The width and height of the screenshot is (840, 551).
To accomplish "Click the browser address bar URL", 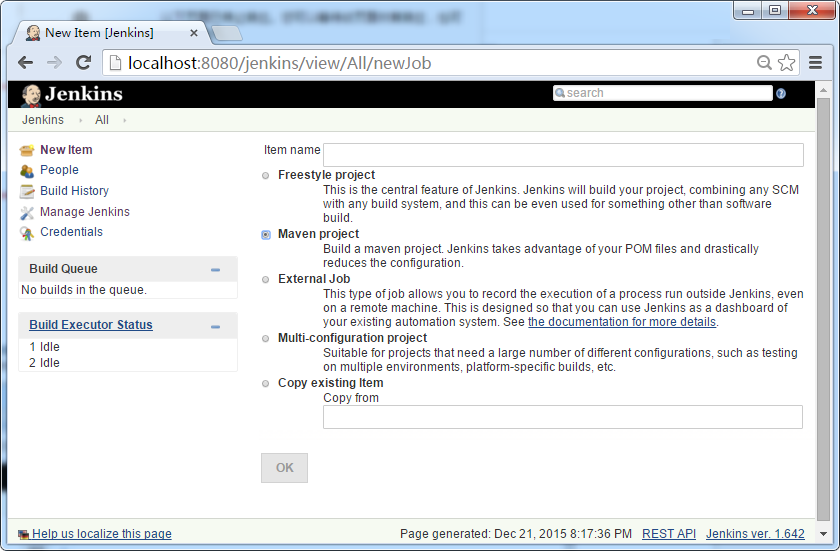I will 280,63.
